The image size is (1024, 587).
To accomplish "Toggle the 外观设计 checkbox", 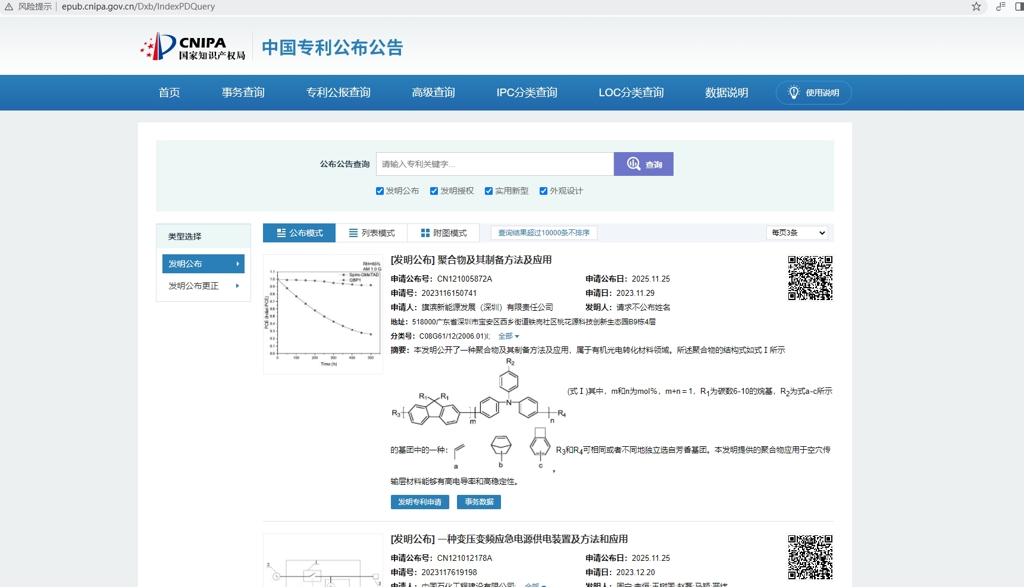I will 543,191.
